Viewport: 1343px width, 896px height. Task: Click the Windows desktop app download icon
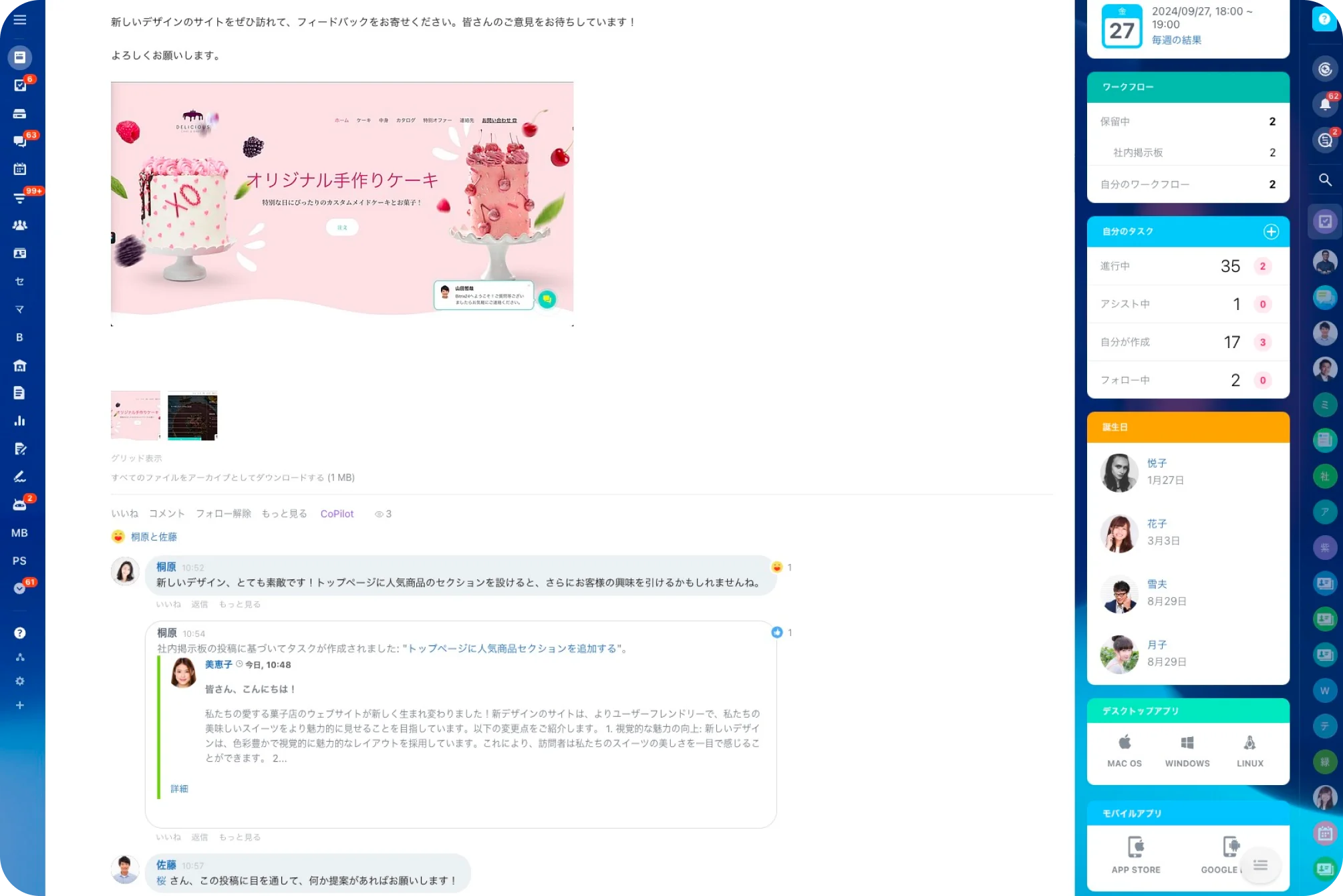[1187, 742]
